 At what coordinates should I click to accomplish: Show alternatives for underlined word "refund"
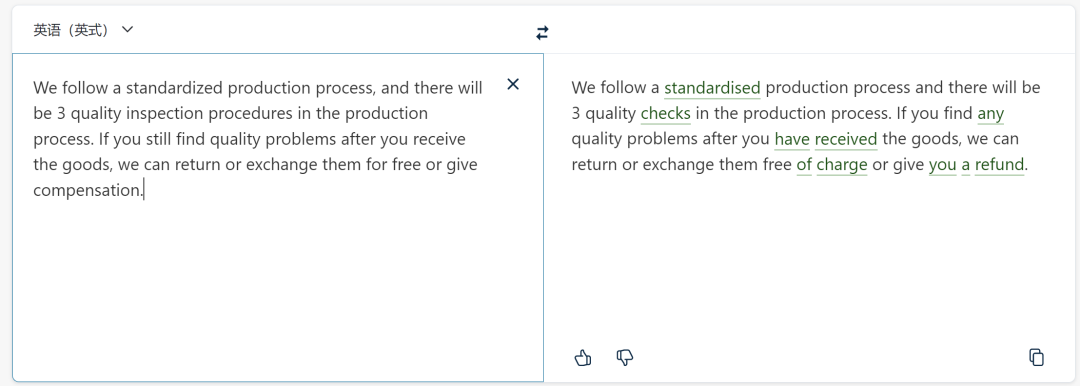999,165
